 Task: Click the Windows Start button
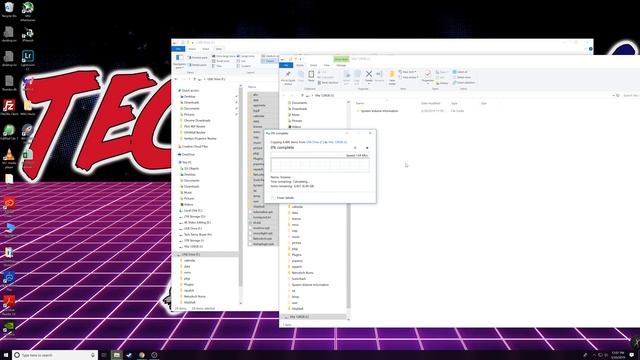6,355
